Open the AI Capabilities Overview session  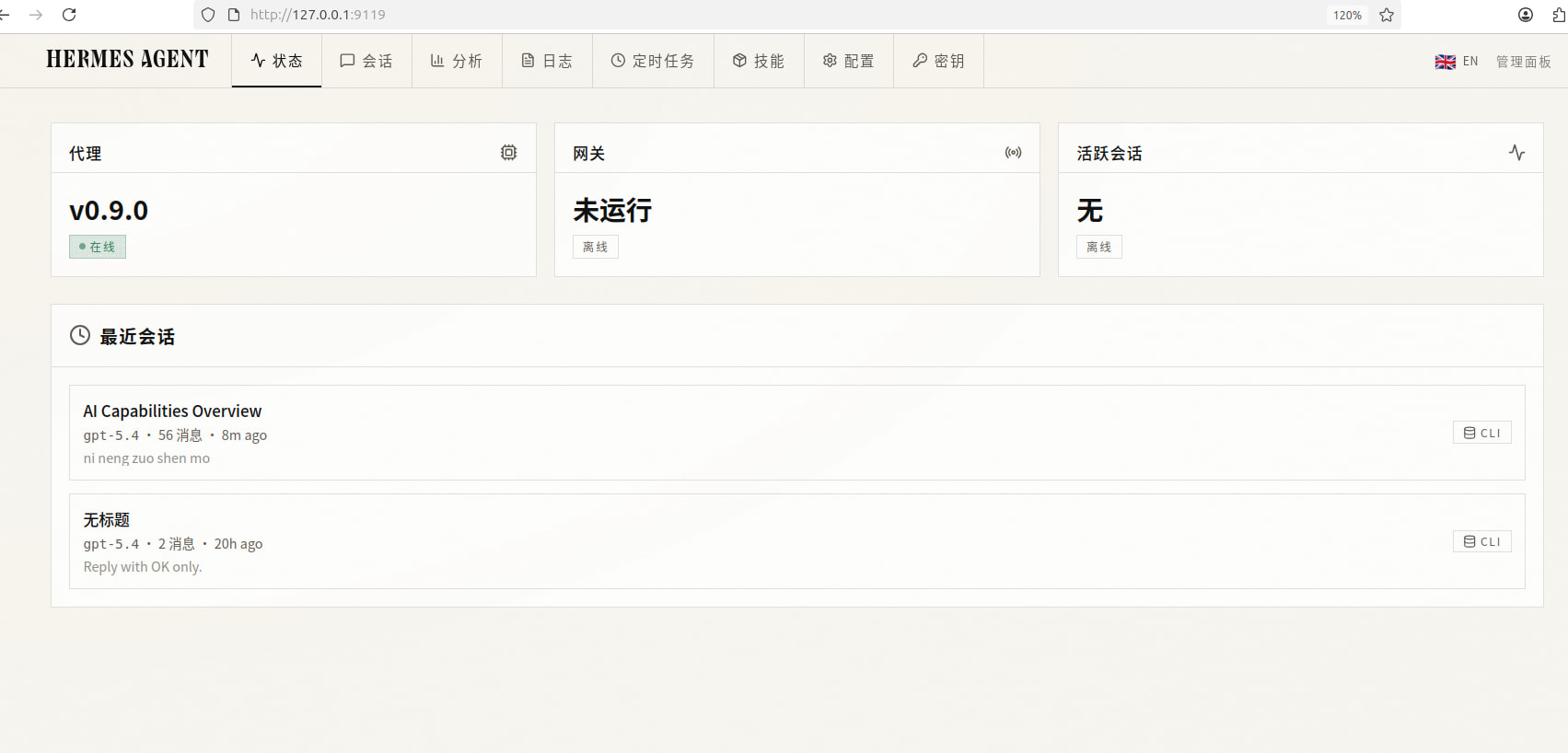coord(797,433)
